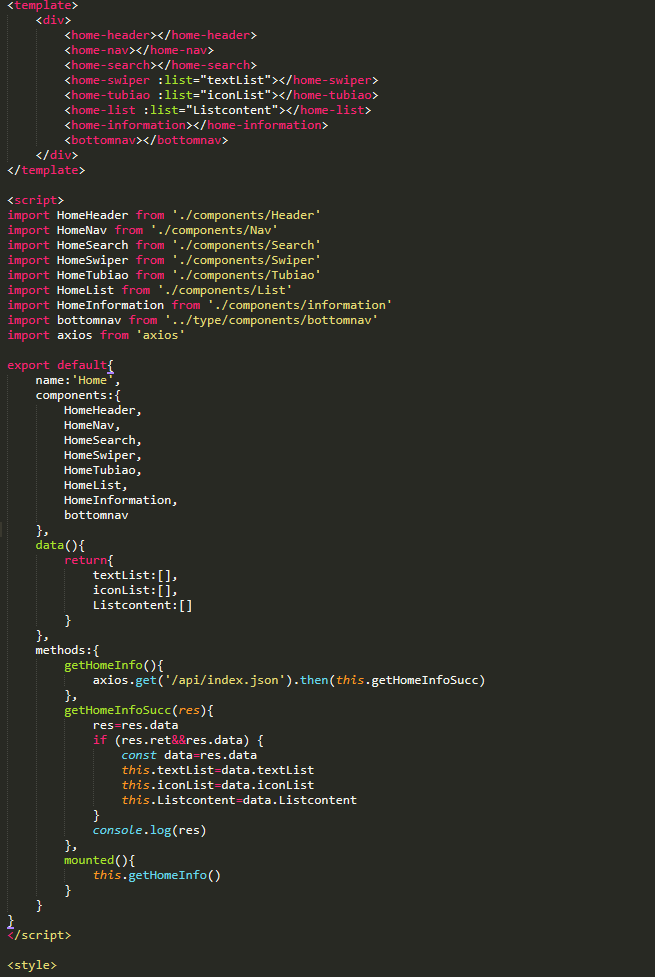Screen dimensions: 655x977
Task: Click the this.Listcontent=data.Listcontent line
Action: tap(239, 799)
